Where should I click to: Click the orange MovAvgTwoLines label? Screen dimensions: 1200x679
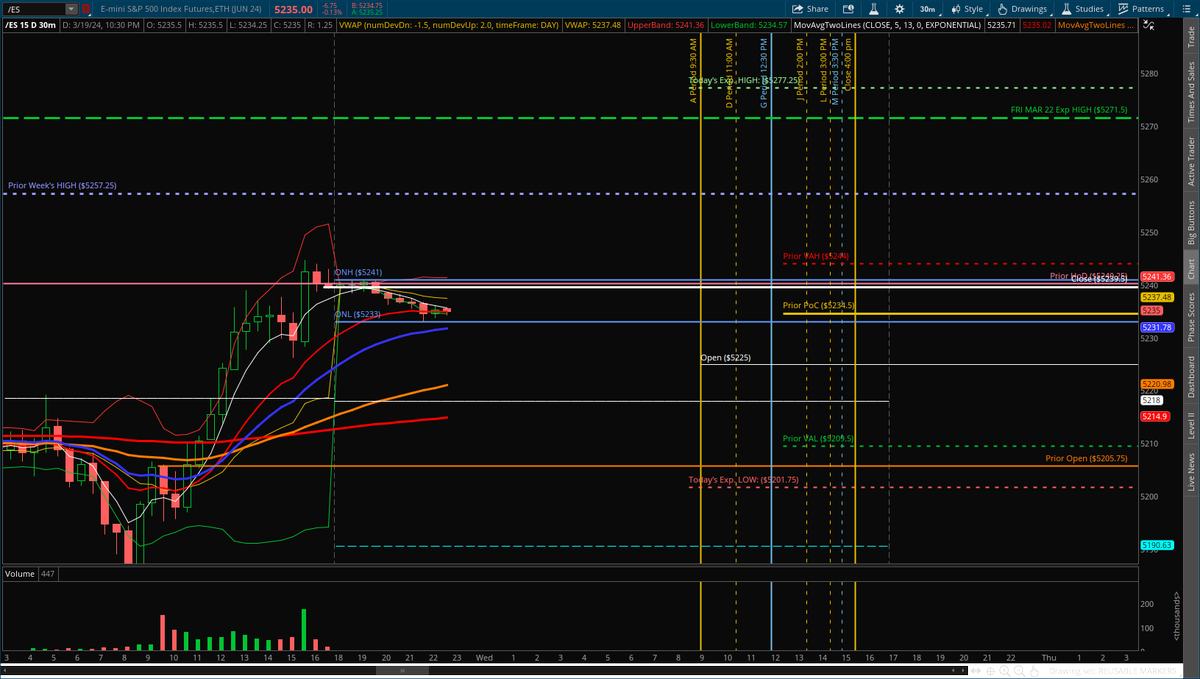1098,25
